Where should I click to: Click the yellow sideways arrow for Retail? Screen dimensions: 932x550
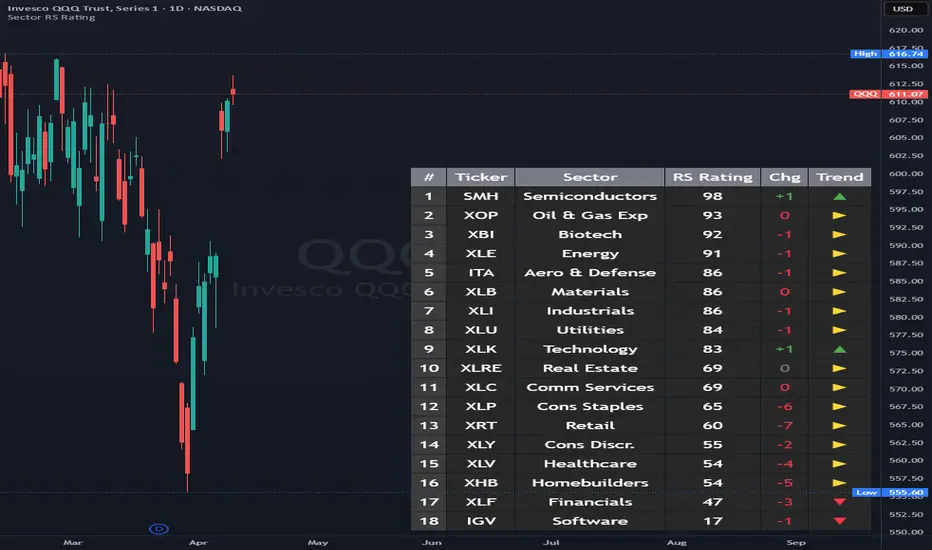(839, 426)
